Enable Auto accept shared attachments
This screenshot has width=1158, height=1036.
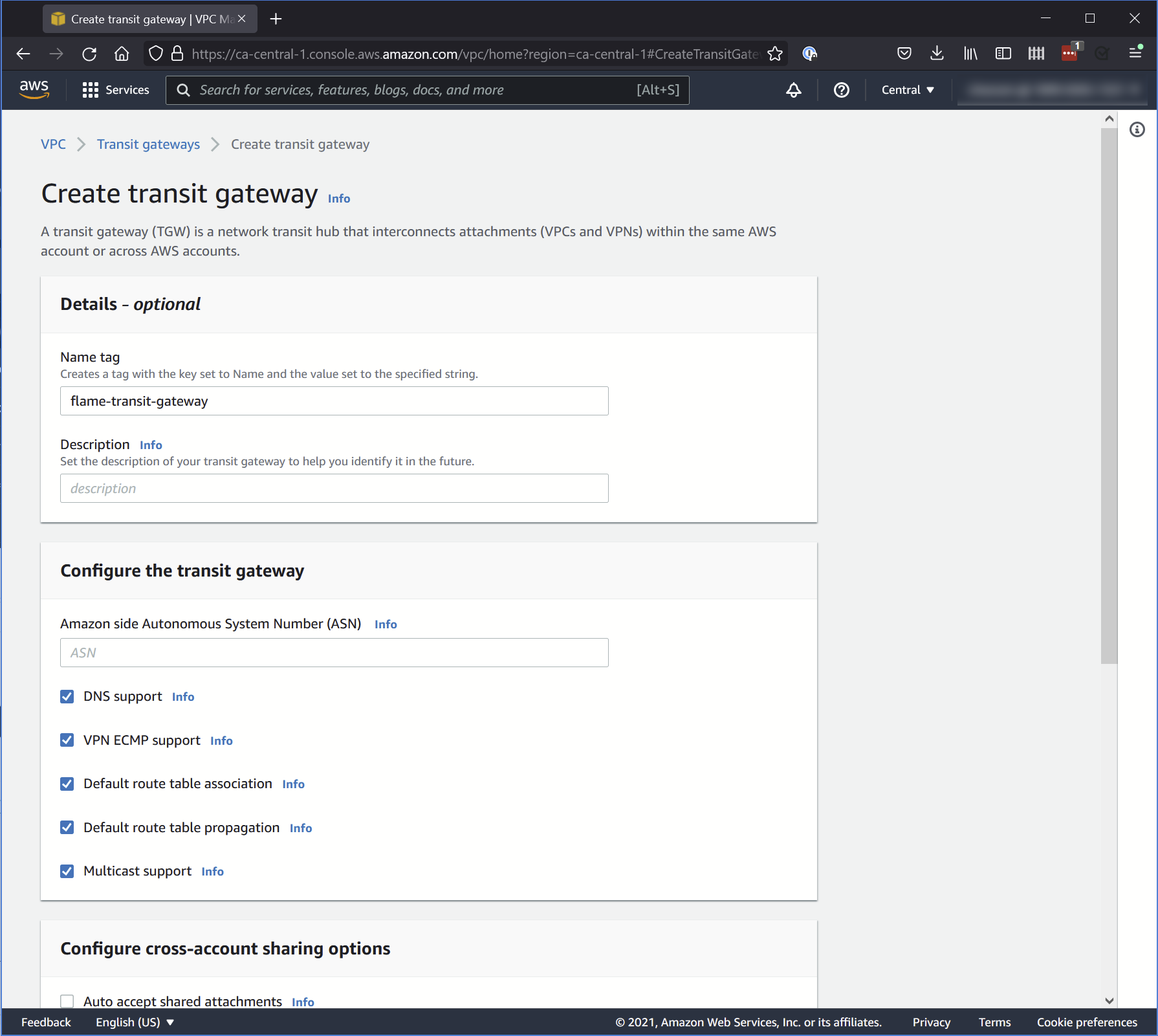(x=67, y=1001)
